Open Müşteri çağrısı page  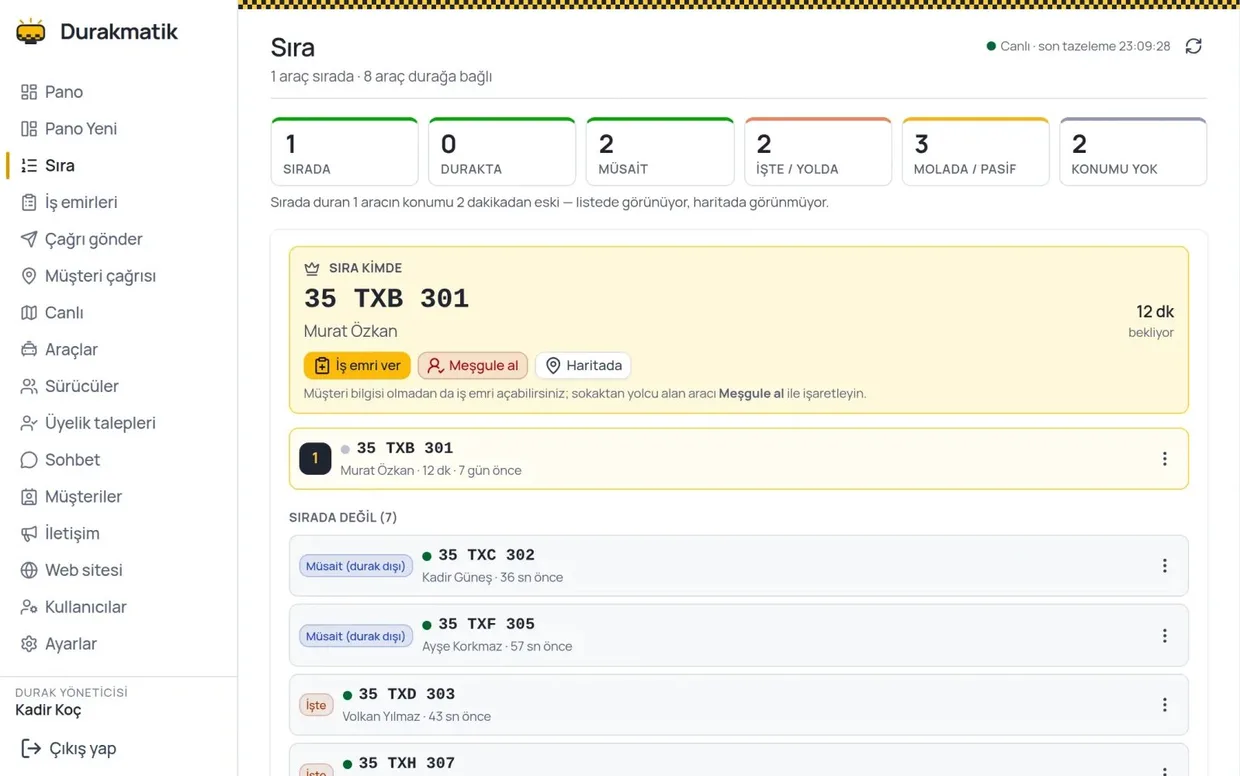(x=118, y=276)
